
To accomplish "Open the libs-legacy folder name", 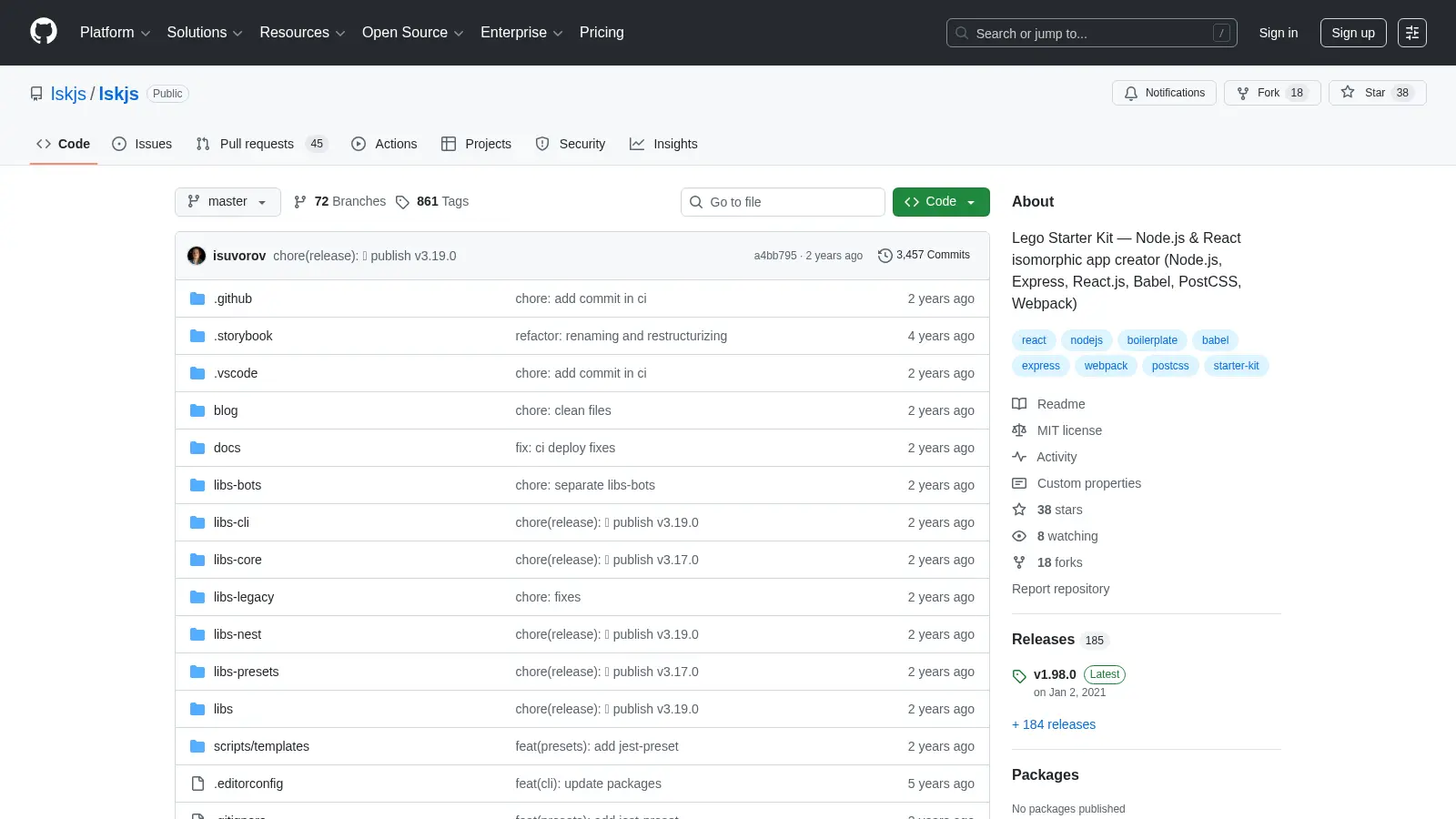I will click(244, 597).
